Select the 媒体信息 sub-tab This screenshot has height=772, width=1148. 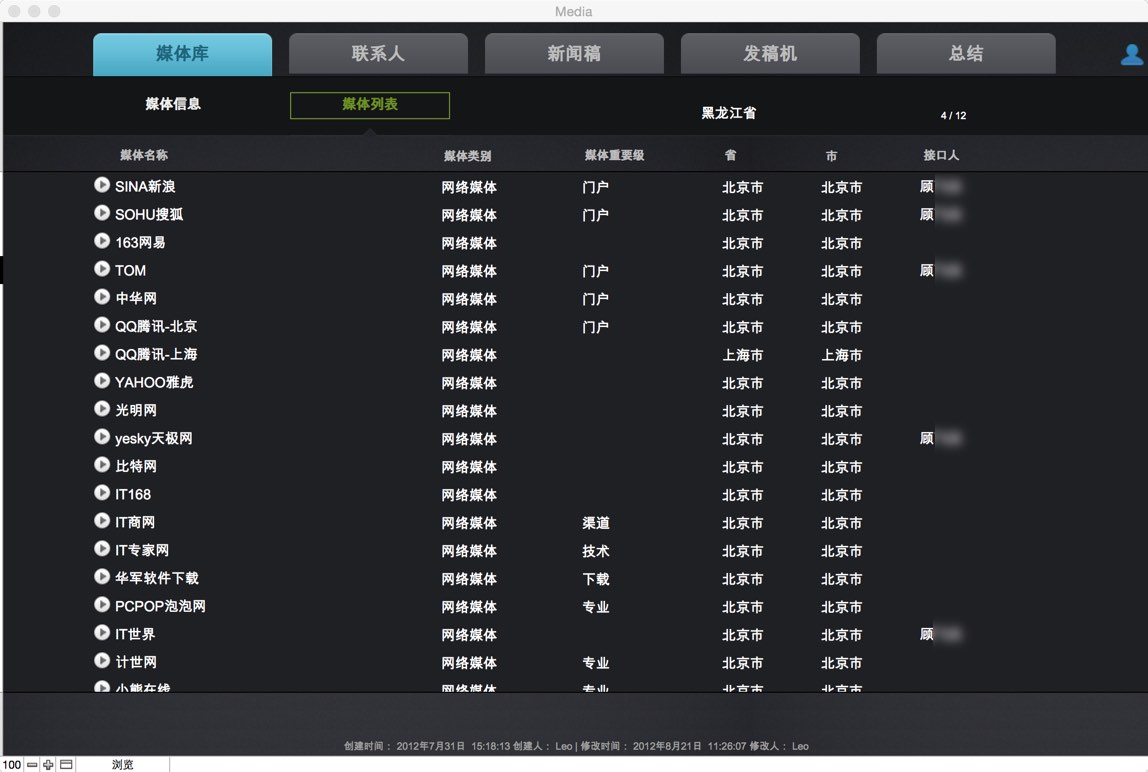pos(173,104)
